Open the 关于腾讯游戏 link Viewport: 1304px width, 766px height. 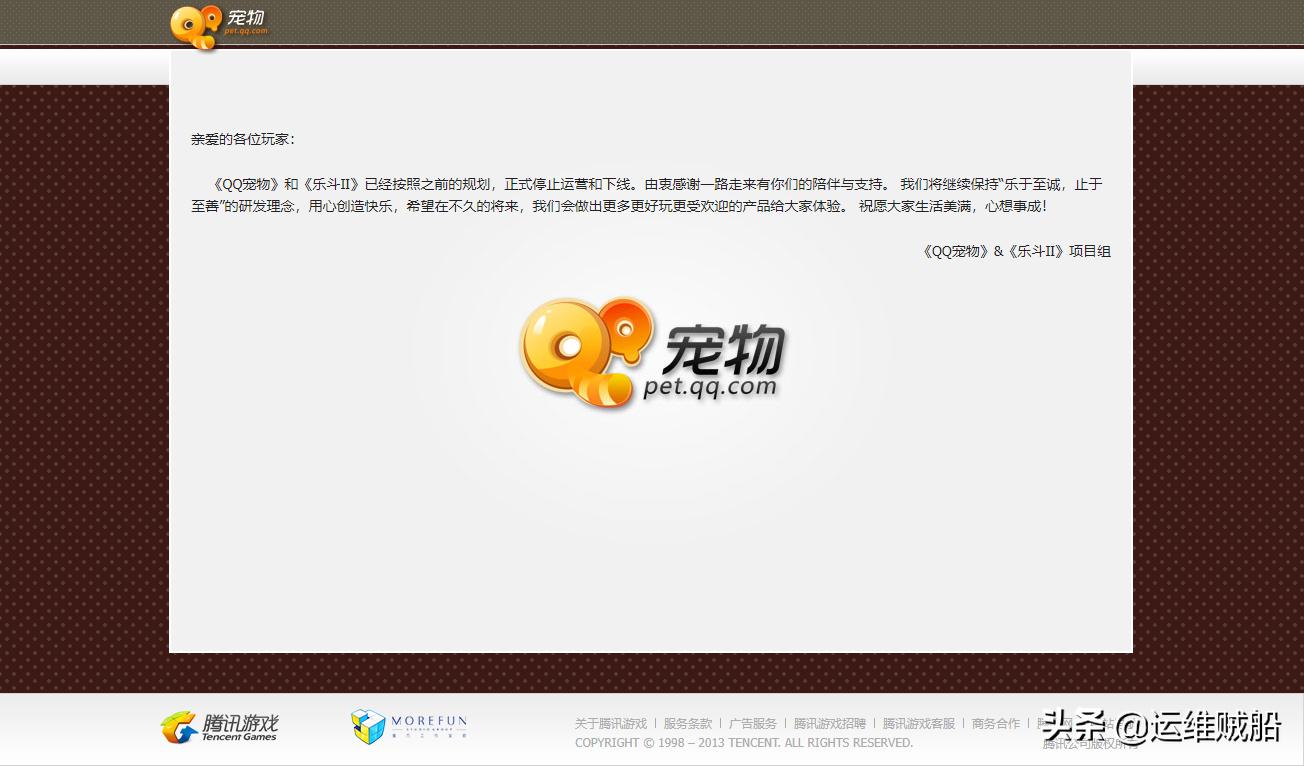pyautogui.click(x=610, y=723)
